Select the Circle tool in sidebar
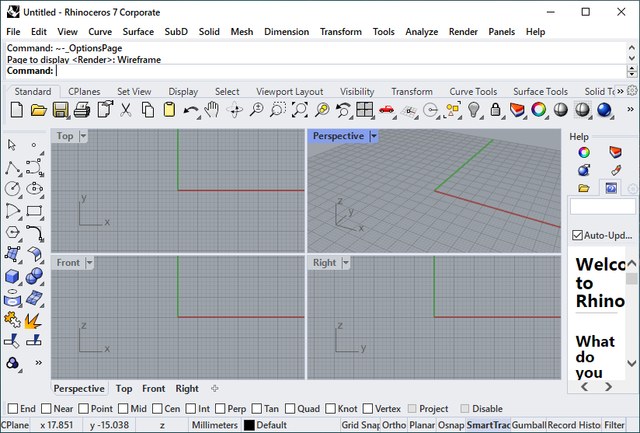640x433 pixels. [13, 188]
